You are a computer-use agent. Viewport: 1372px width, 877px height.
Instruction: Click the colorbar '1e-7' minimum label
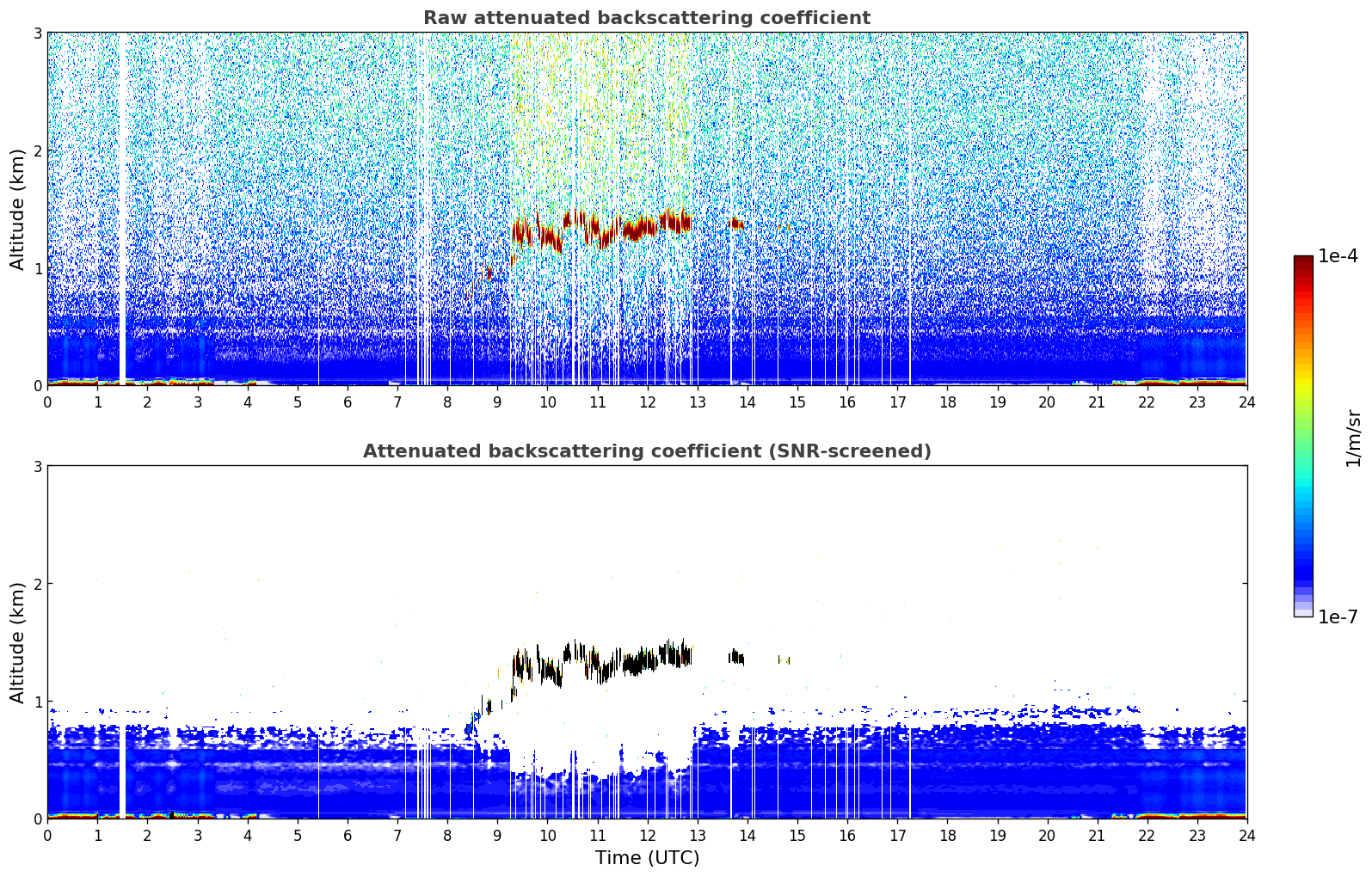click(x=1338, y=617)
